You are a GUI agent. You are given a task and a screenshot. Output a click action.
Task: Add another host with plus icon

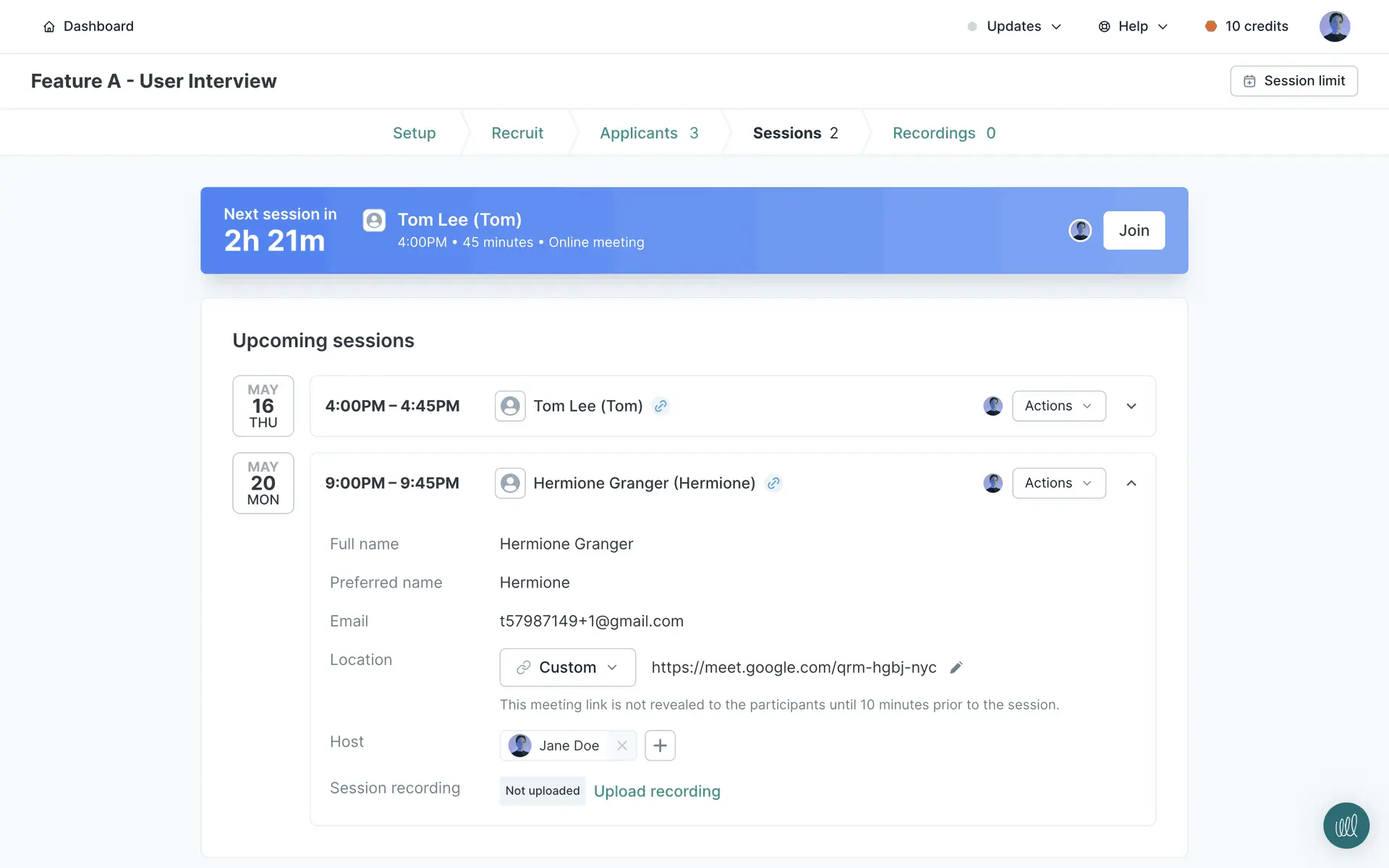click(x=660, y=746)
